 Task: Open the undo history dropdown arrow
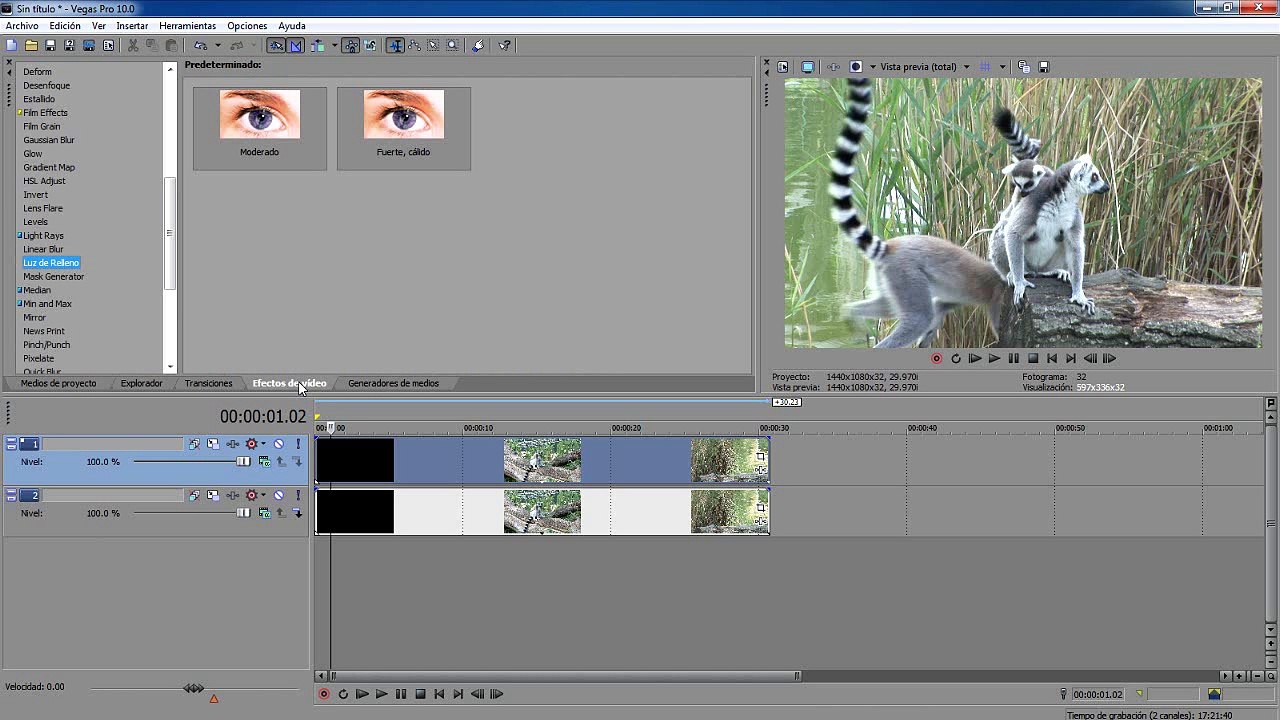pyautogui.click(x=218, y=45)
